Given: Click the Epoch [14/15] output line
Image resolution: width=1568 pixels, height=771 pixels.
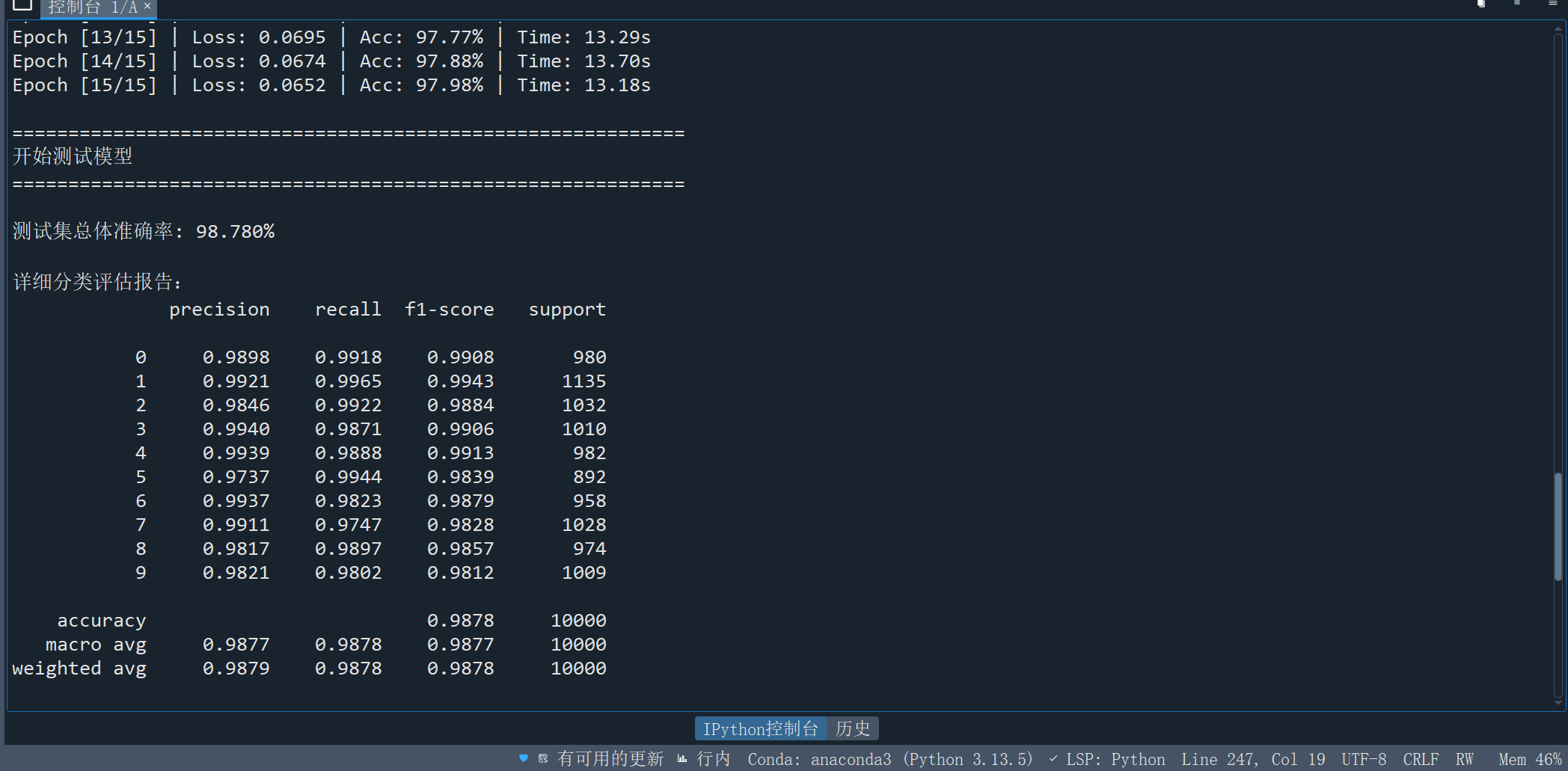Looking at the screenshot, I should point(331,61).
